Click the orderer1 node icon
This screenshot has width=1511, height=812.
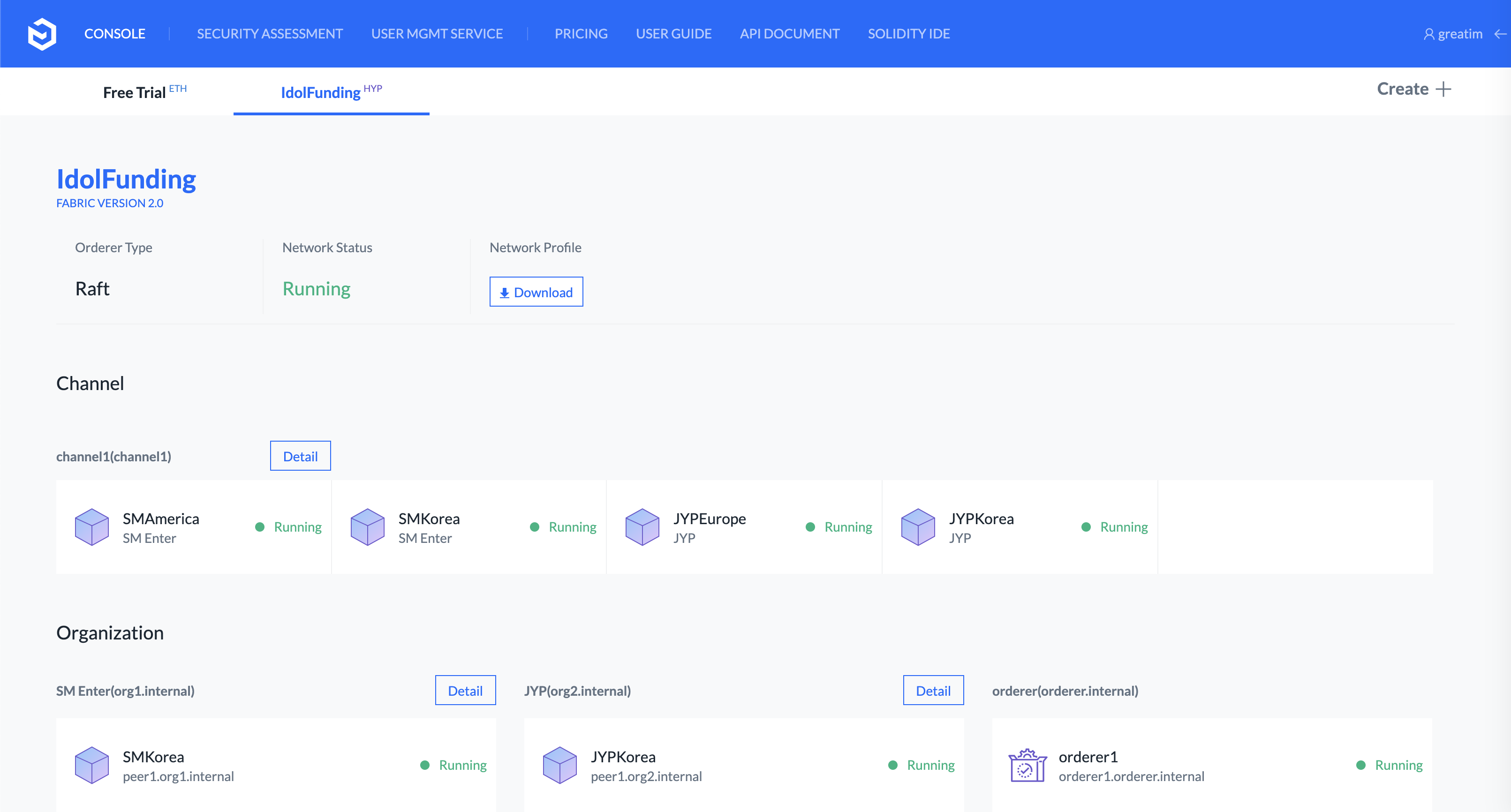1027,765
